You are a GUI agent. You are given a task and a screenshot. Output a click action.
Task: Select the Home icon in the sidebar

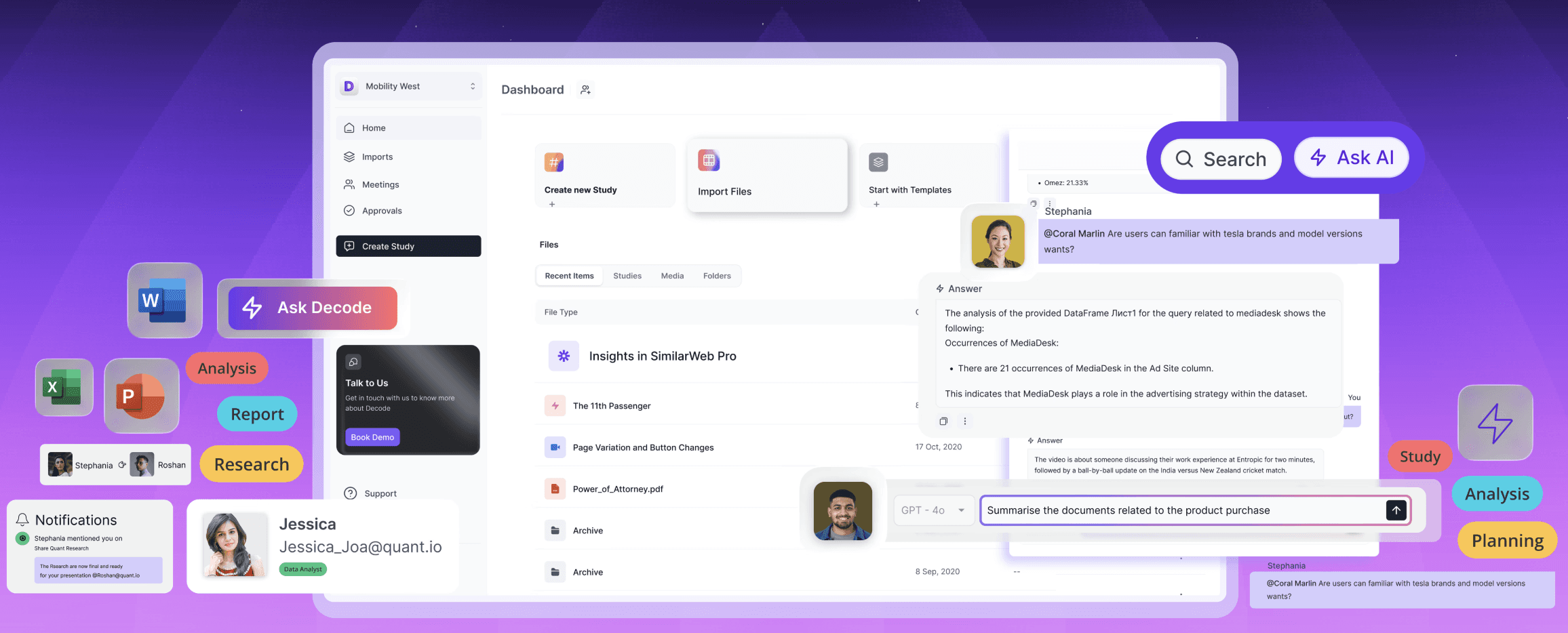pos(349,127)
